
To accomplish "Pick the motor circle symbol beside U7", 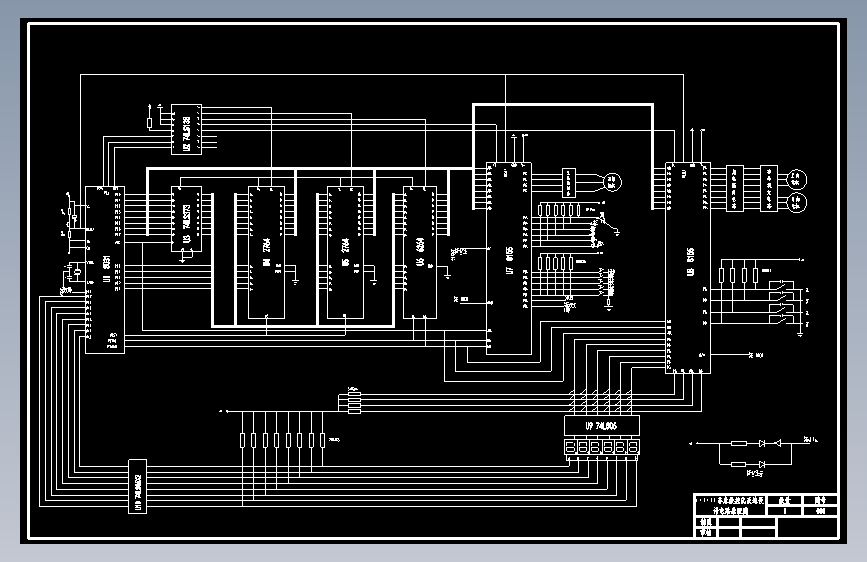I will click(612, 182).
